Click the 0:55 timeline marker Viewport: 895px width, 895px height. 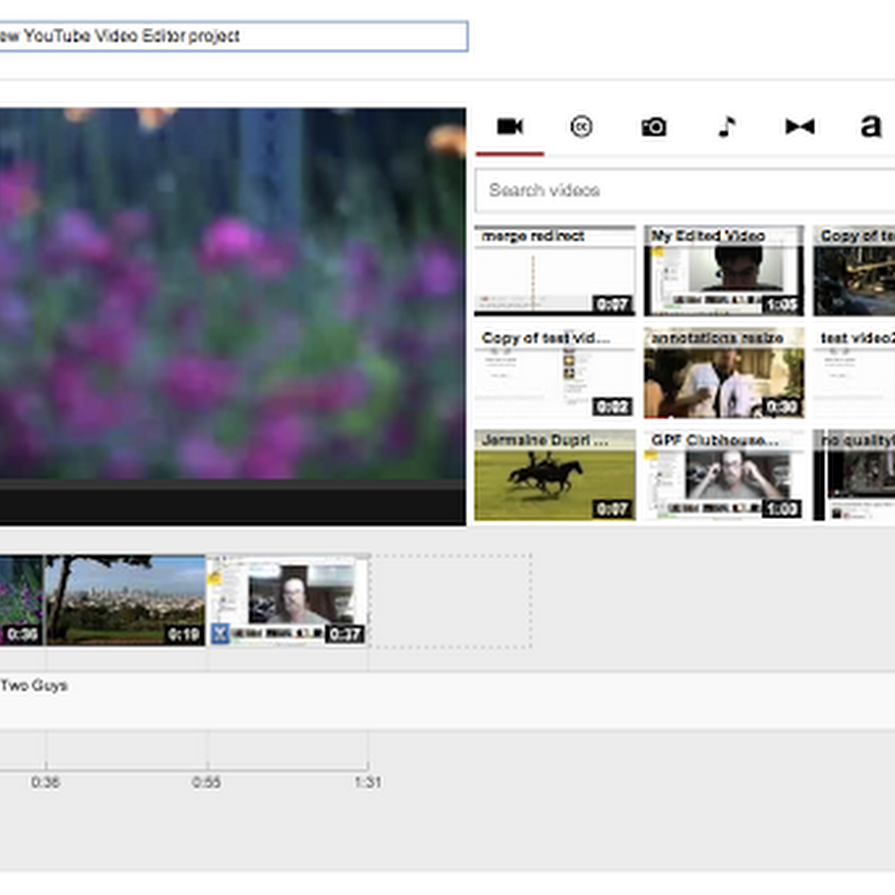click(207, 782)
